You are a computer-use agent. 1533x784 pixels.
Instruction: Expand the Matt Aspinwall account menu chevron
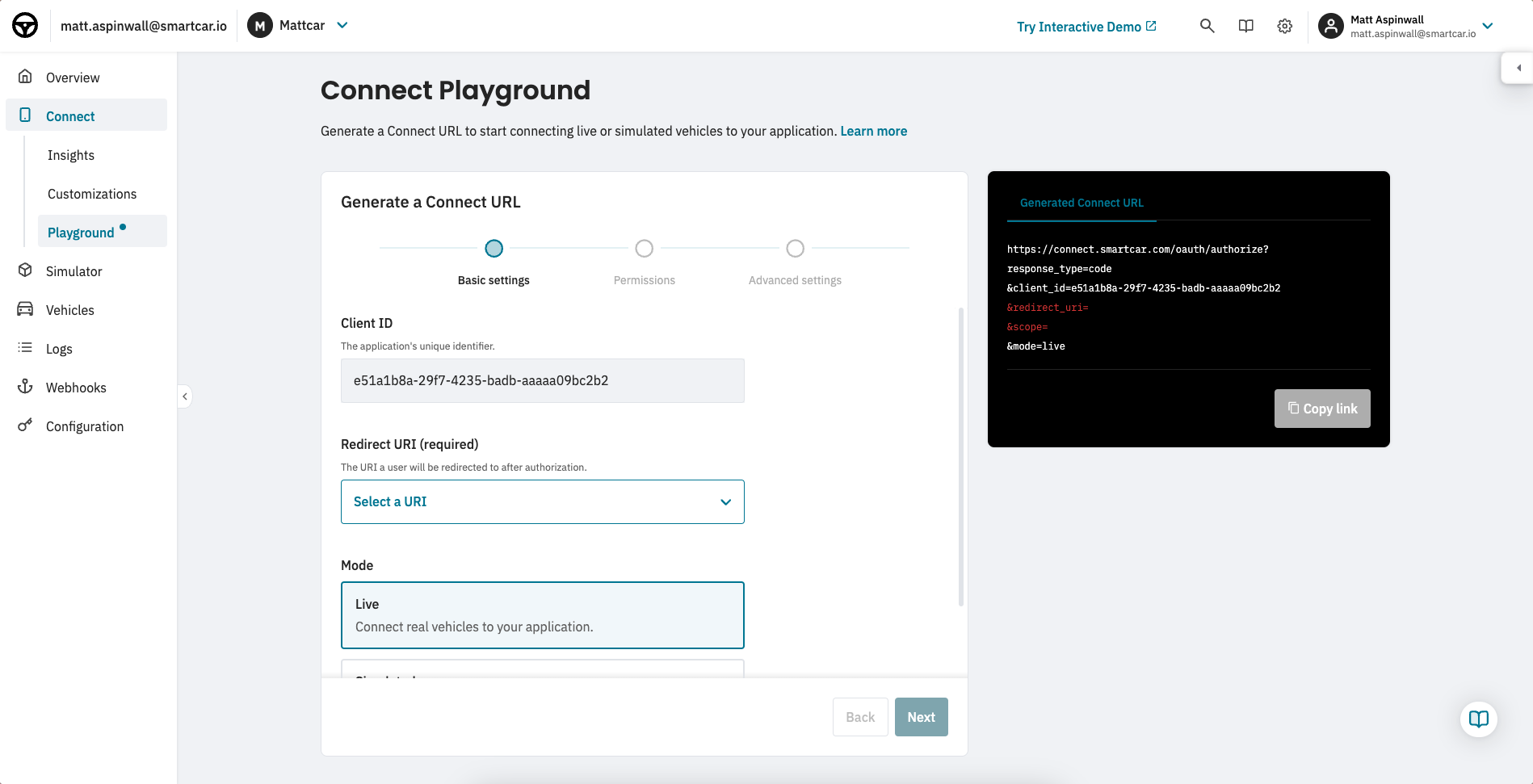click(x=1488, y=26)
